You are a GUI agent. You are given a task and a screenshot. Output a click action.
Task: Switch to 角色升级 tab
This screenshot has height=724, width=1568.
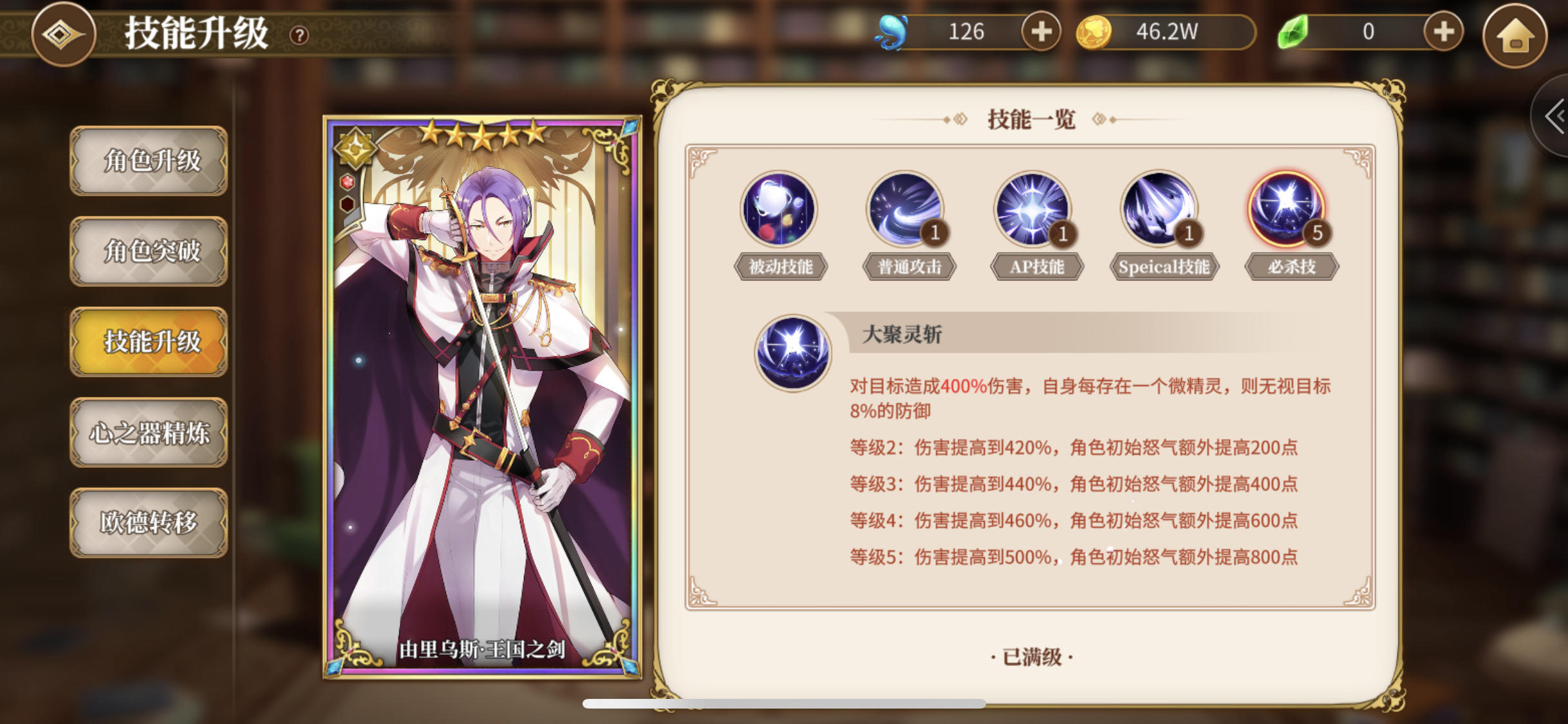pos(149,160)
